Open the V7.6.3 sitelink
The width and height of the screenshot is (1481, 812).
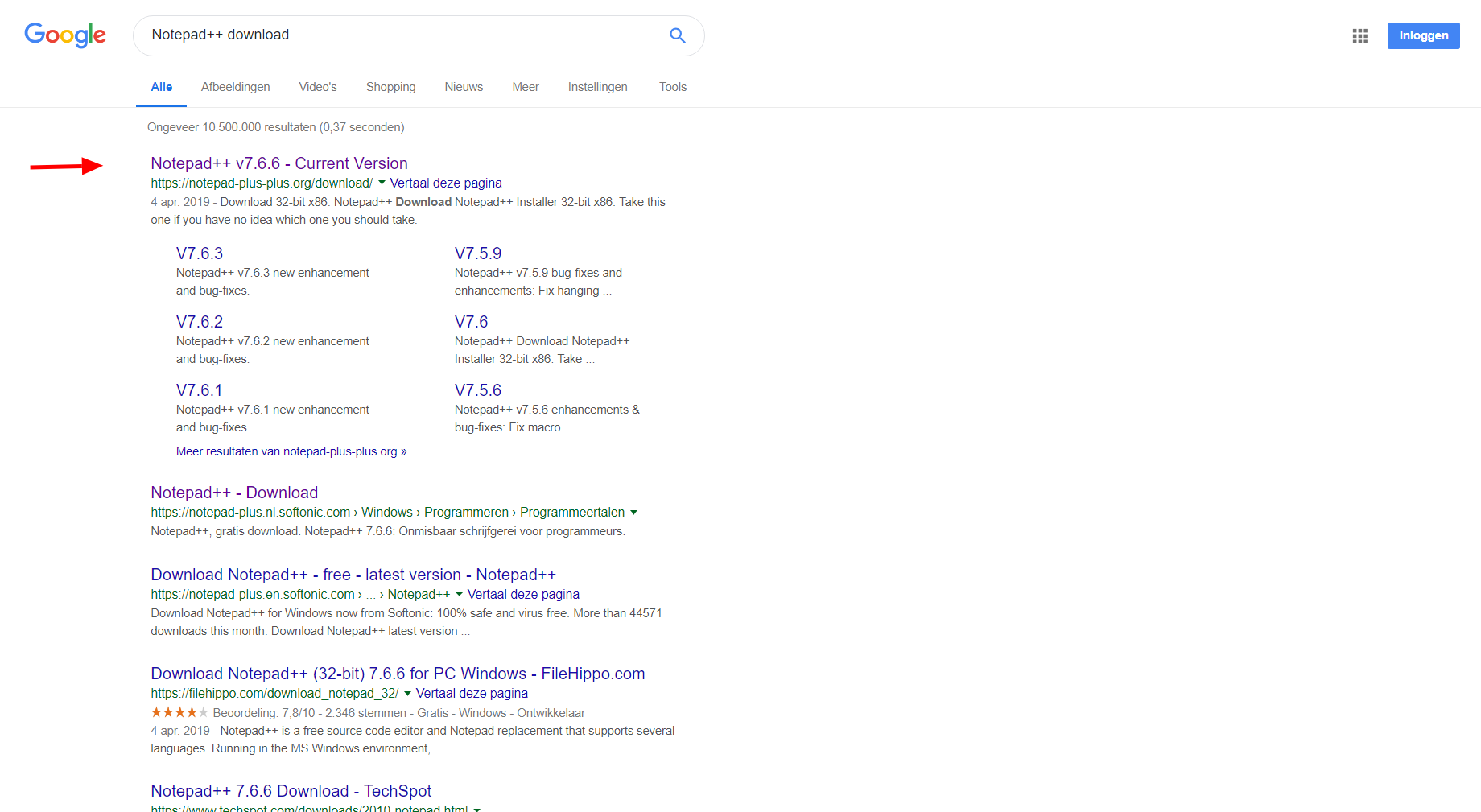tap(200, 253)
